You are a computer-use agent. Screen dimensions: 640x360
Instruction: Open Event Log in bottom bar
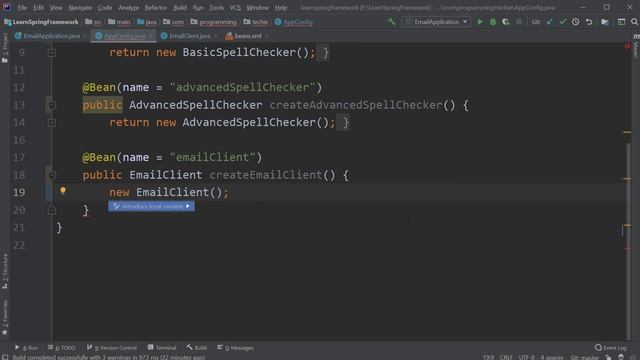click(x=611, y=348)
